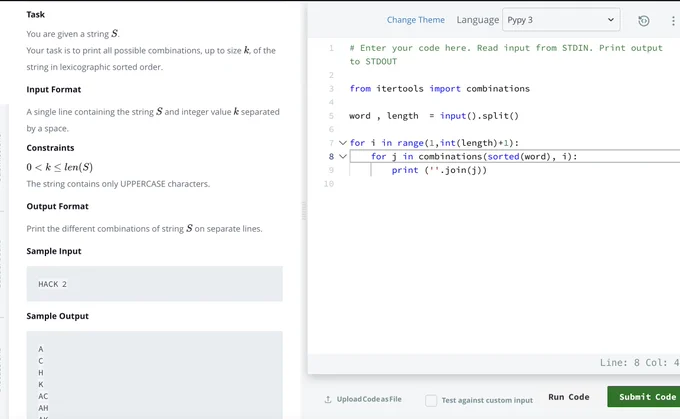
Task: Click 'The string contains only UPPERCASE characters' text
Action: pos(118,184)
